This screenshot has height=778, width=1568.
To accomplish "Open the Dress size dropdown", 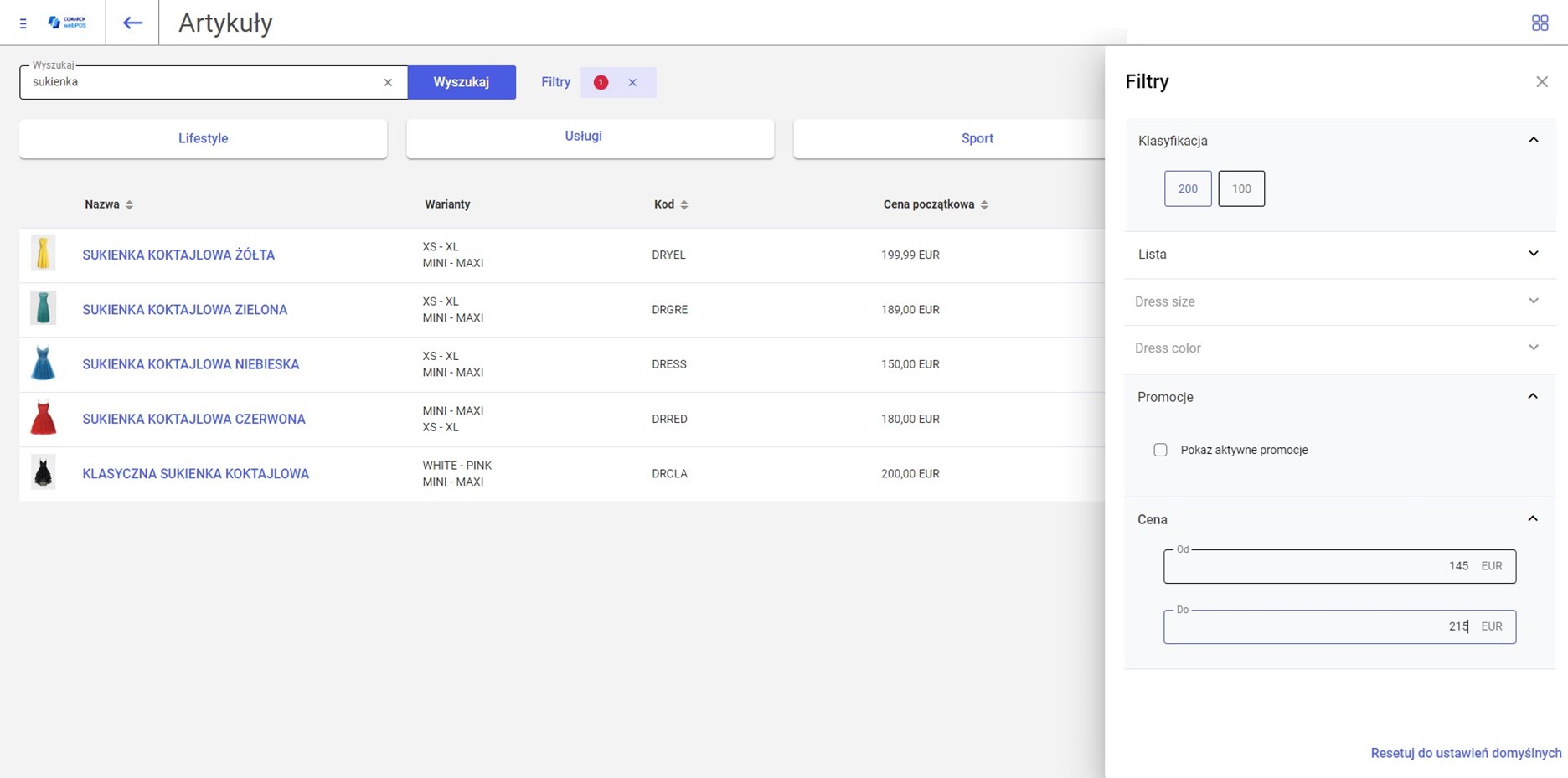I will point(1338,301).
